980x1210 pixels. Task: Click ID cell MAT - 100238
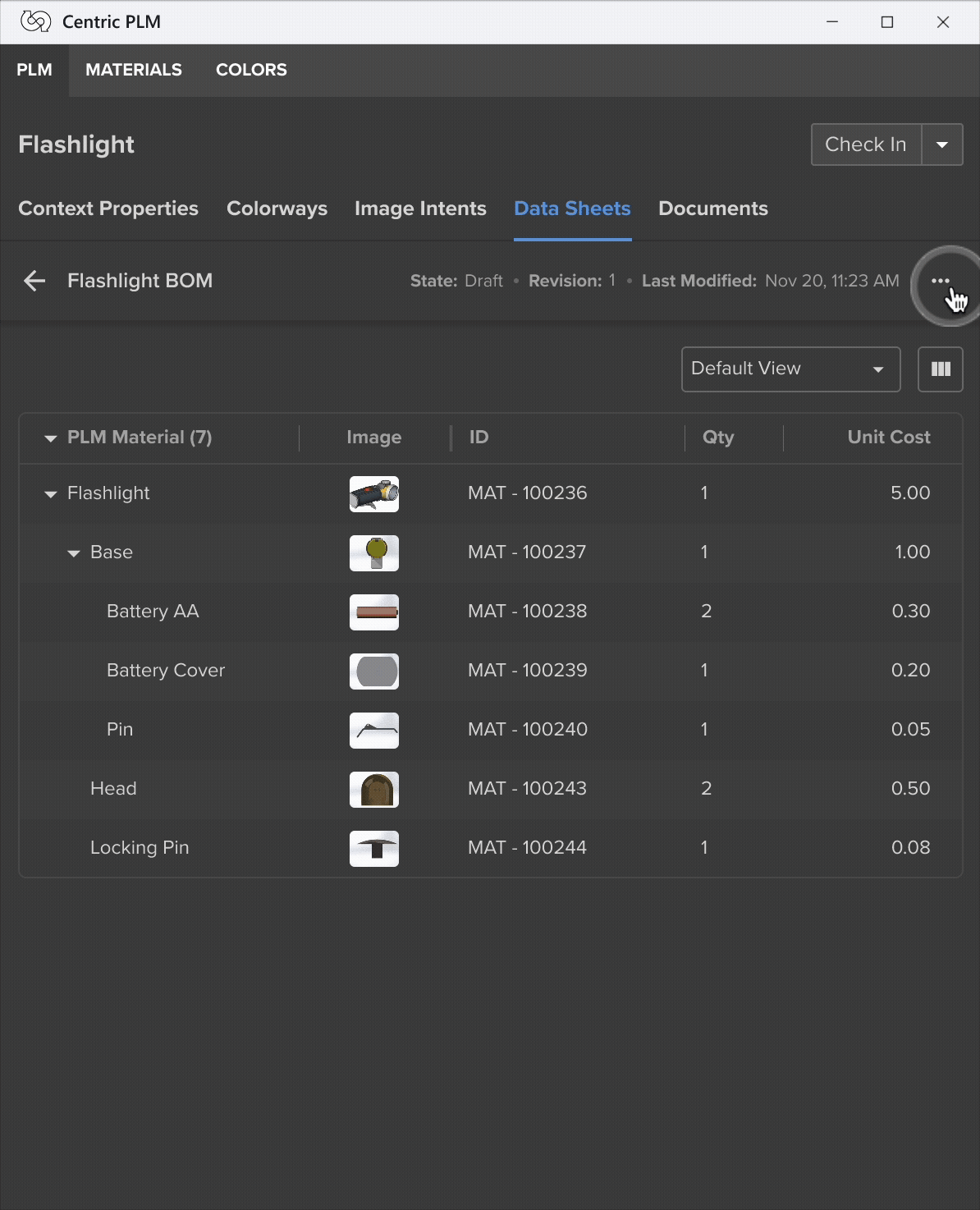528,612
